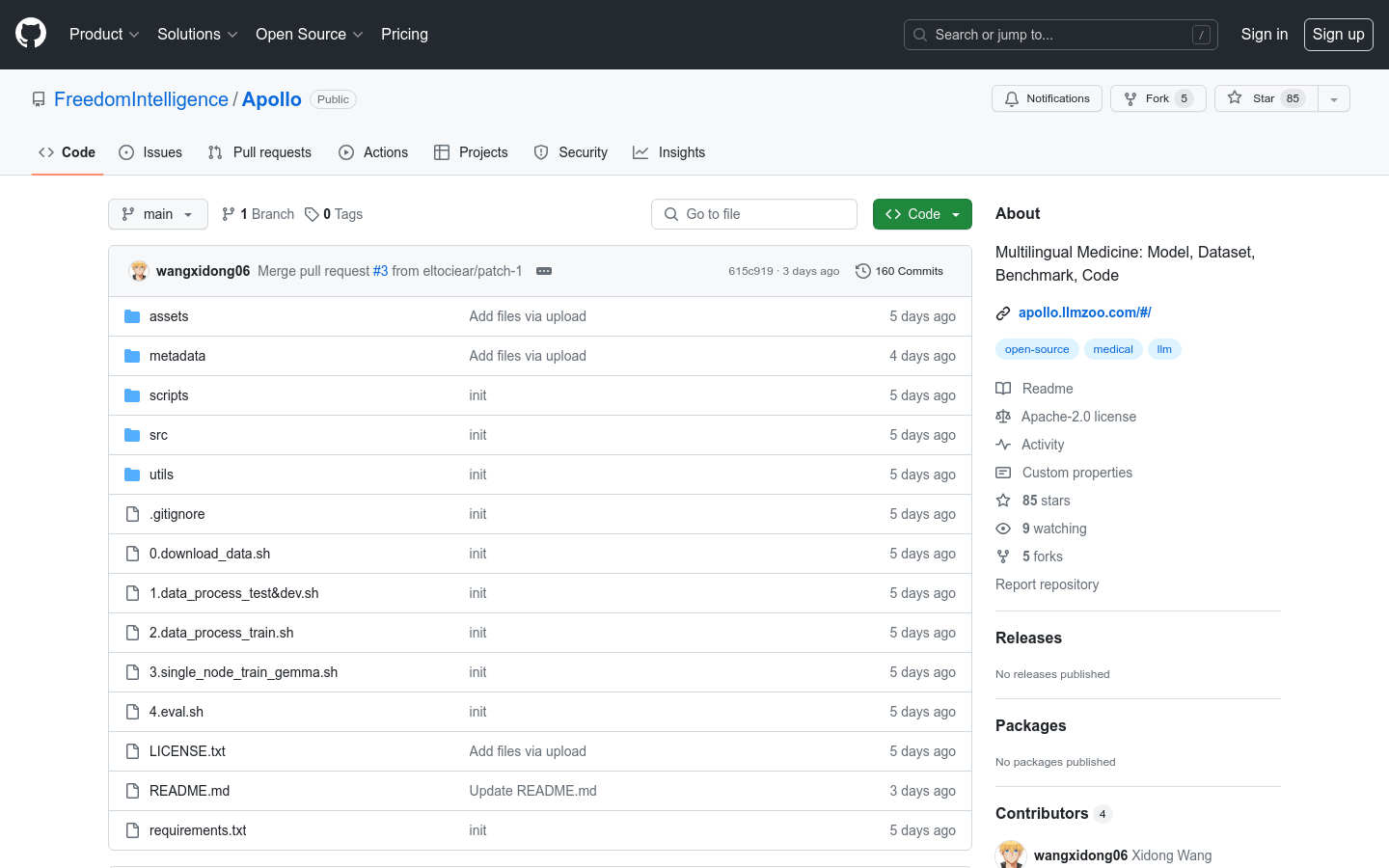Click the Sign up button
Screen dimensions: 1389x868
[x=1339, y=34]
